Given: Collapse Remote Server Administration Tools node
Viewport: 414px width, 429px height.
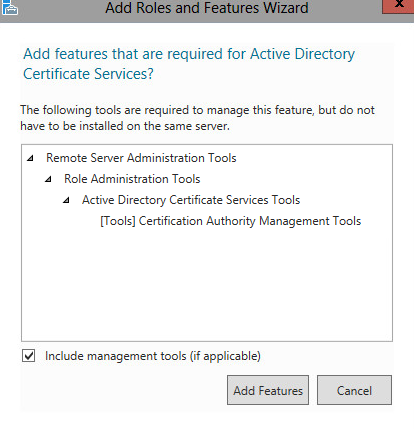Looking at the screenshot, I should (x=30, y=158).
